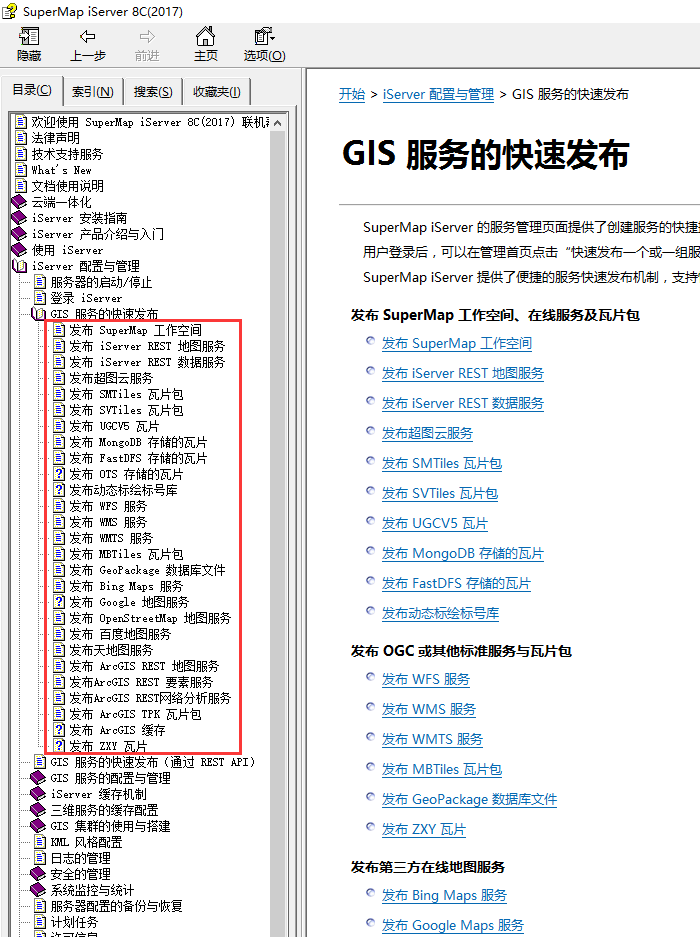
Task: Switch to the 目录(C) tab
Action: [x=32, y=90]
